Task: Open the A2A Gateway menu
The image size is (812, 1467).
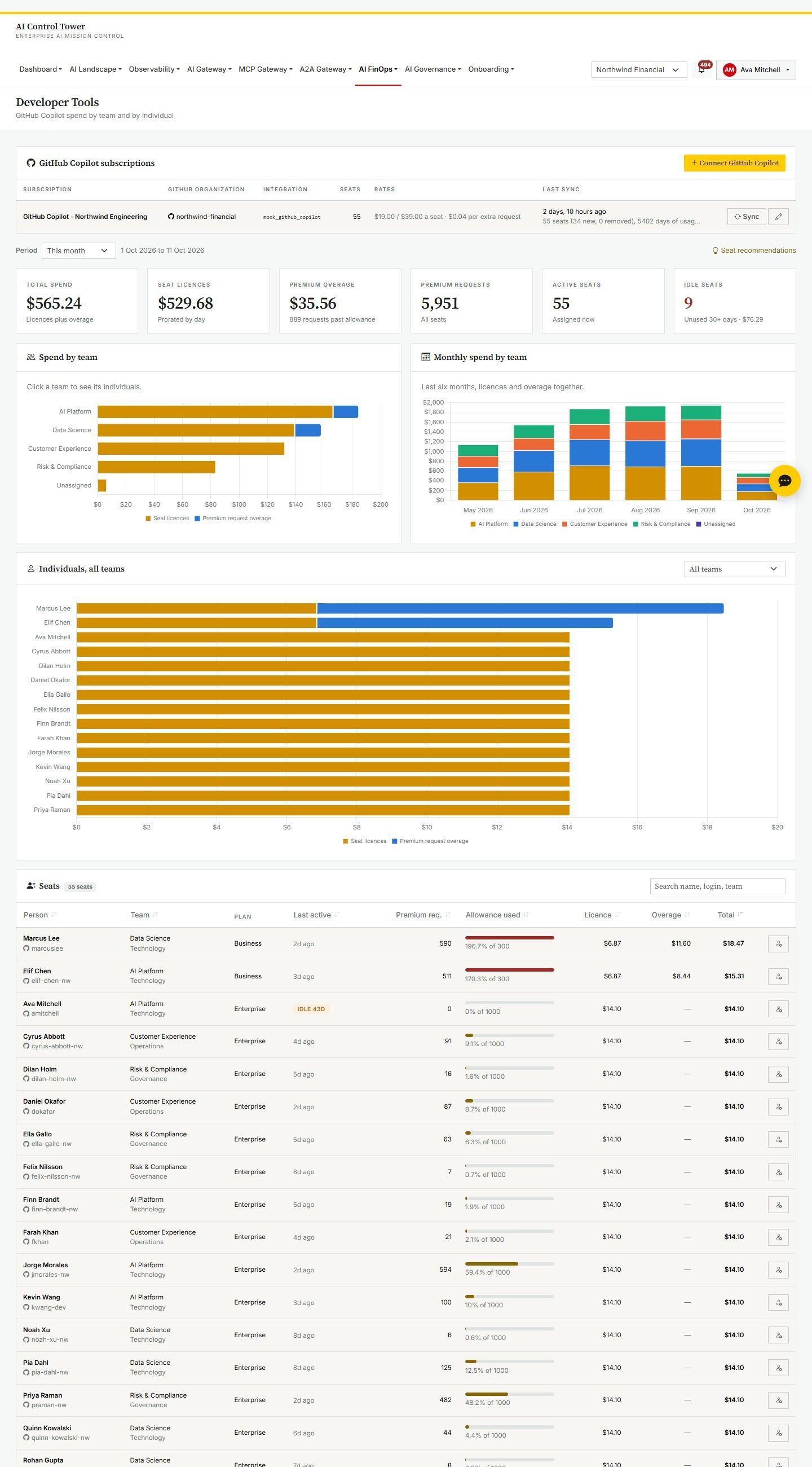Action: coord(325,69)
